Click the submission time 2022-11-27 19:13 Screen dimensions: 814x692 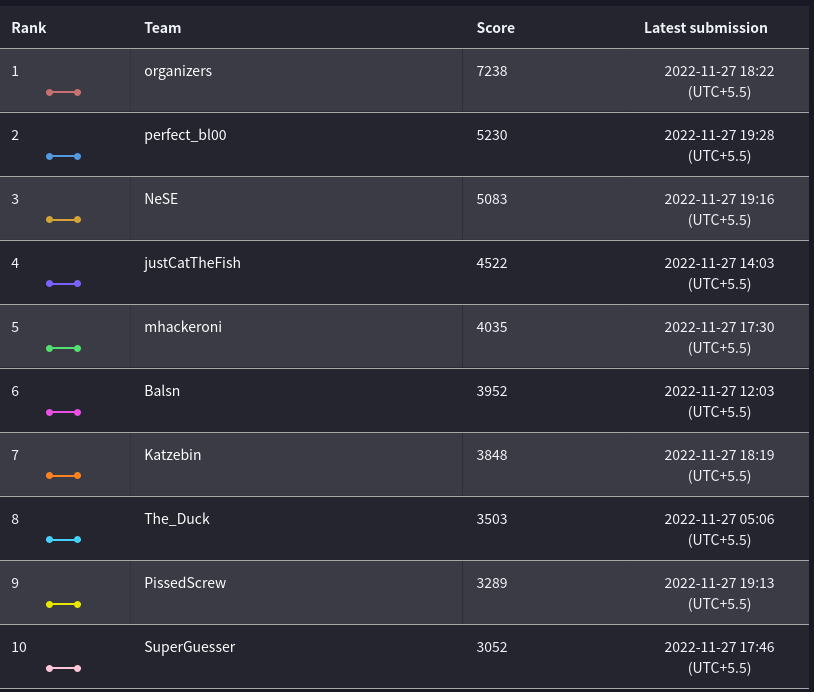pyautogui.click(x=719, y=583)
